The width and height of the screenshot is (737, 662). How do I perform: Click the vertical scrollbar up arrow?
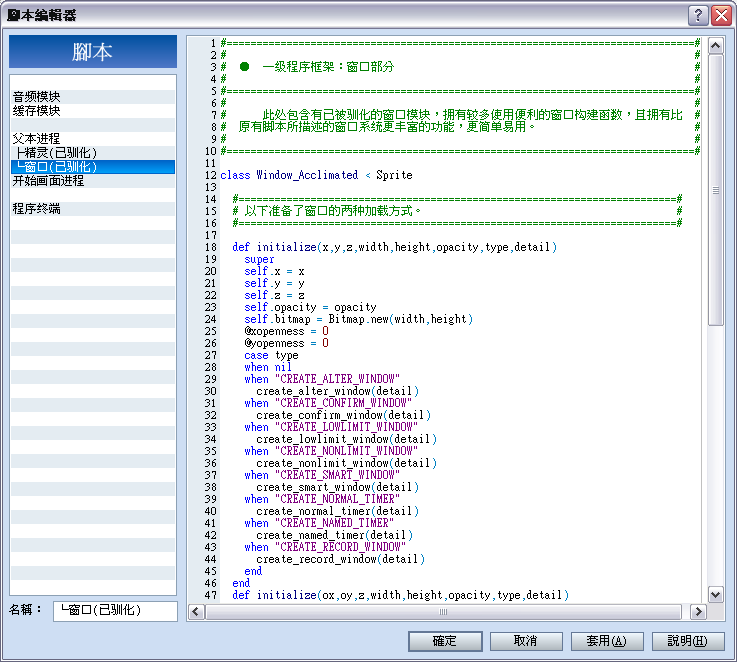point(715,46)
